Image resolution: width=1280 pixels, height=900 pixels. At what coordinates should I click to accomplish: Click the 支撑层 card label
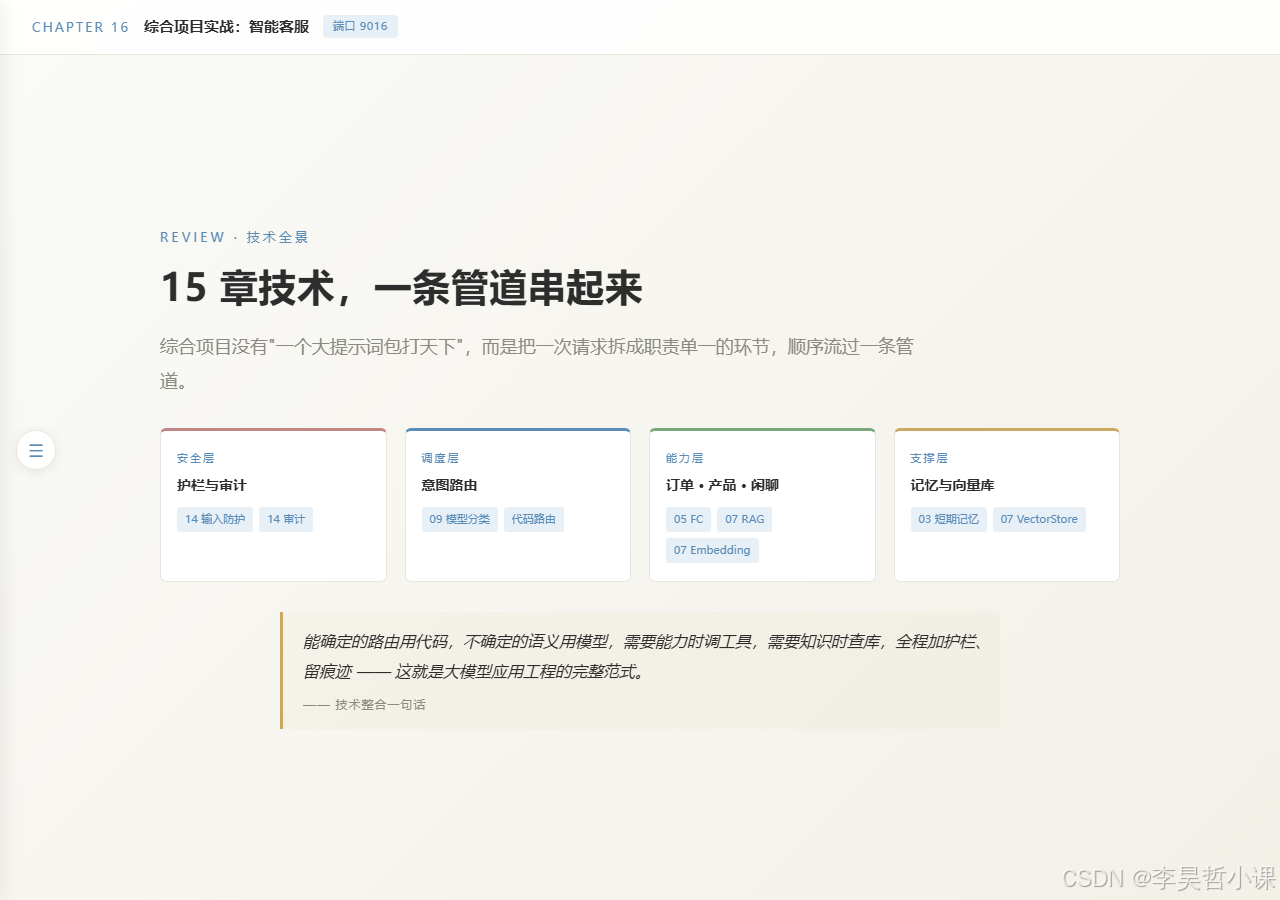coord(929,458)
